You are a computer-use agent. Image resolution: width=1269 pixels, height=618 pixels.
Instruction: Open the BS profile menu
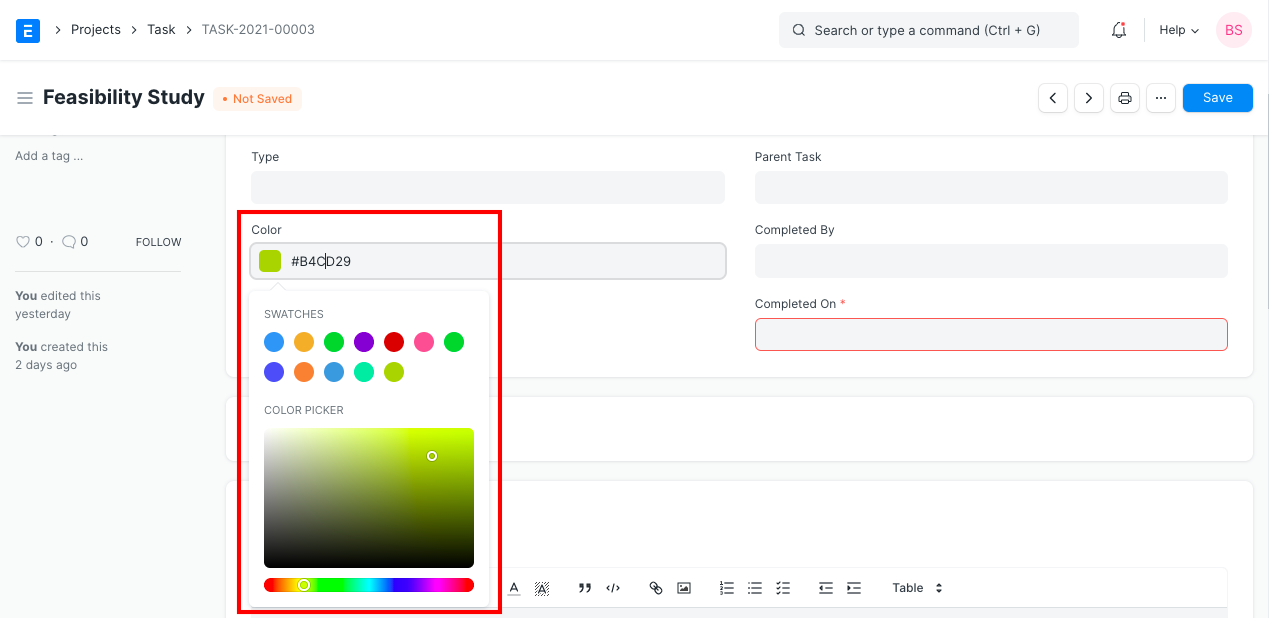1233,30
